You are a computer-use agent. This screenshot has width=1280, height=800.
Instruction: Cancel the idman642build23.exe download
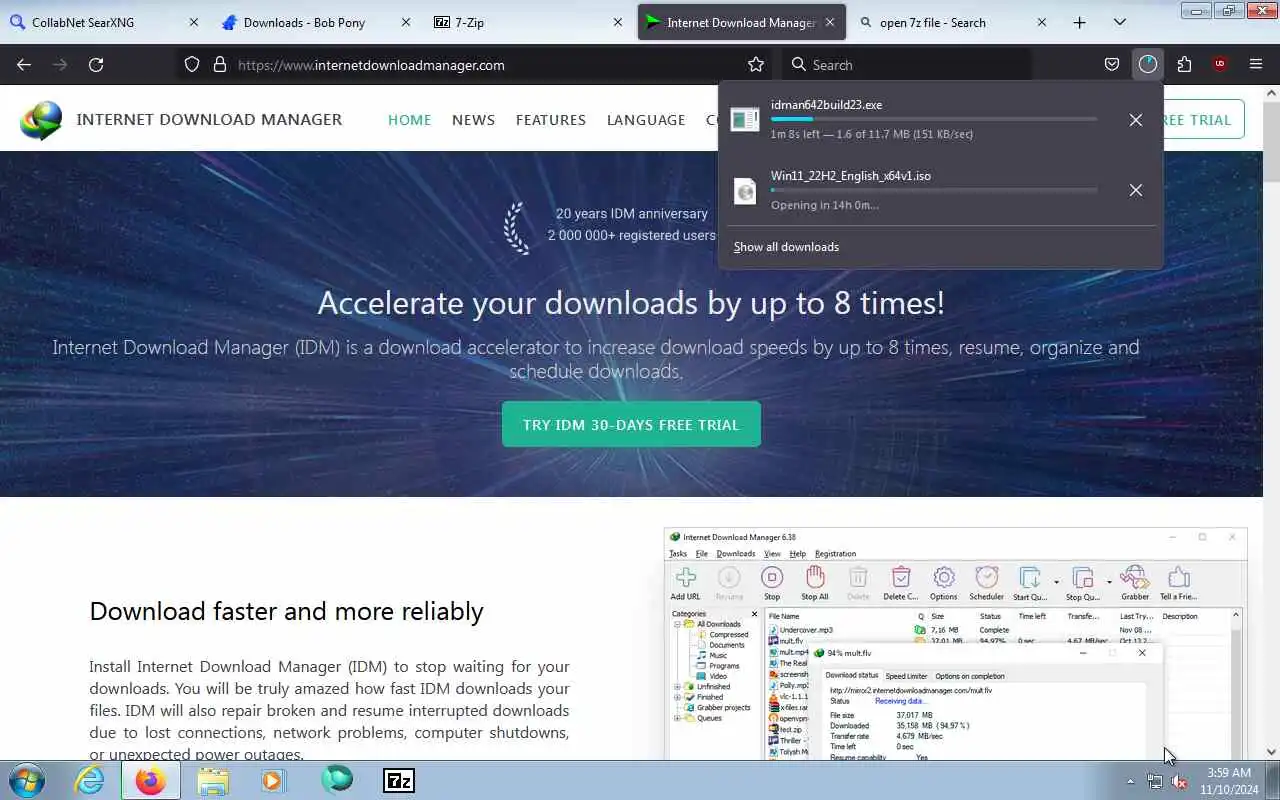pyautogui.click(x=1135, y=120)
